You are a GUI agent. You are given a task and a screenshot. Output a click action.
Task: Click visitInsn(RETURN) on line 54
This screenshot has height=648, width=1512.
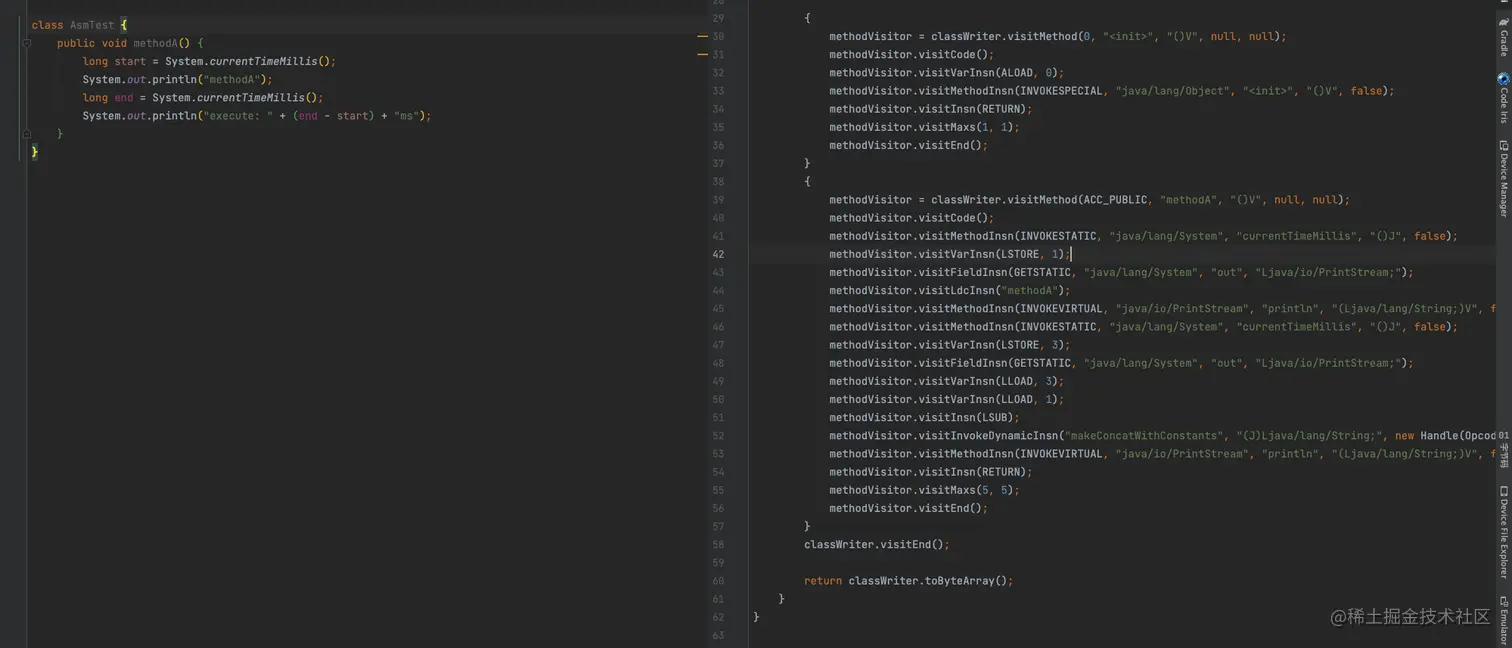click(x=930, y=472)
